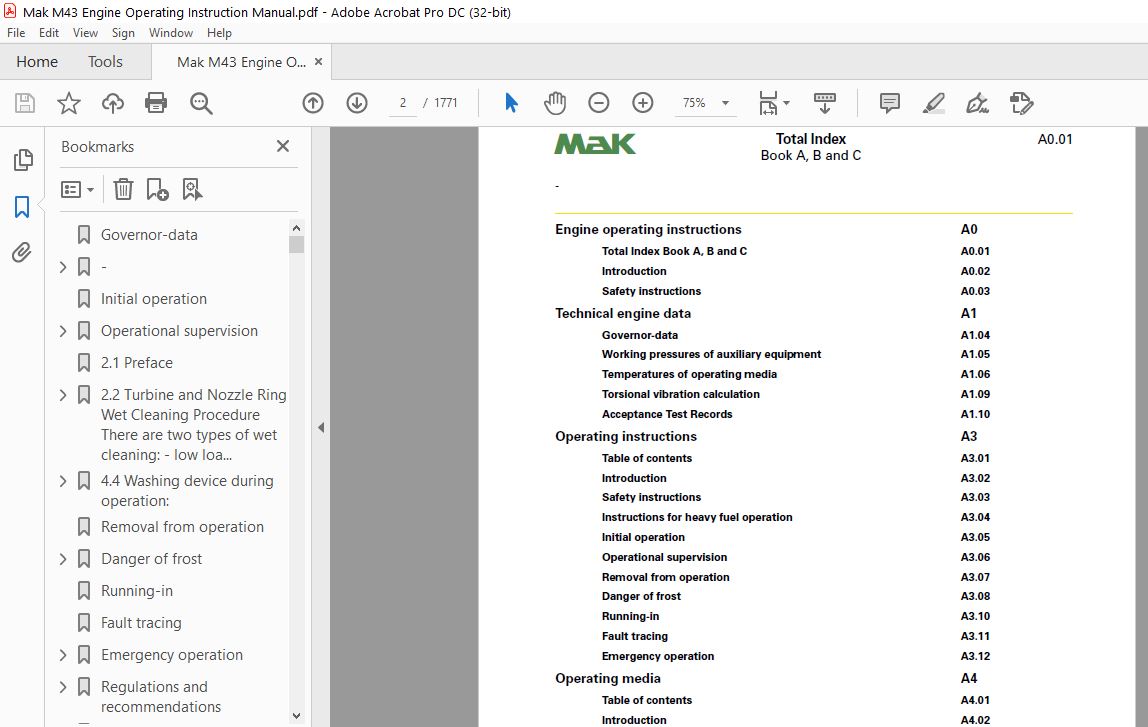
Task: Click 'Instructions for heavy fuel operation' entry
Action: (x=696, y=517)
